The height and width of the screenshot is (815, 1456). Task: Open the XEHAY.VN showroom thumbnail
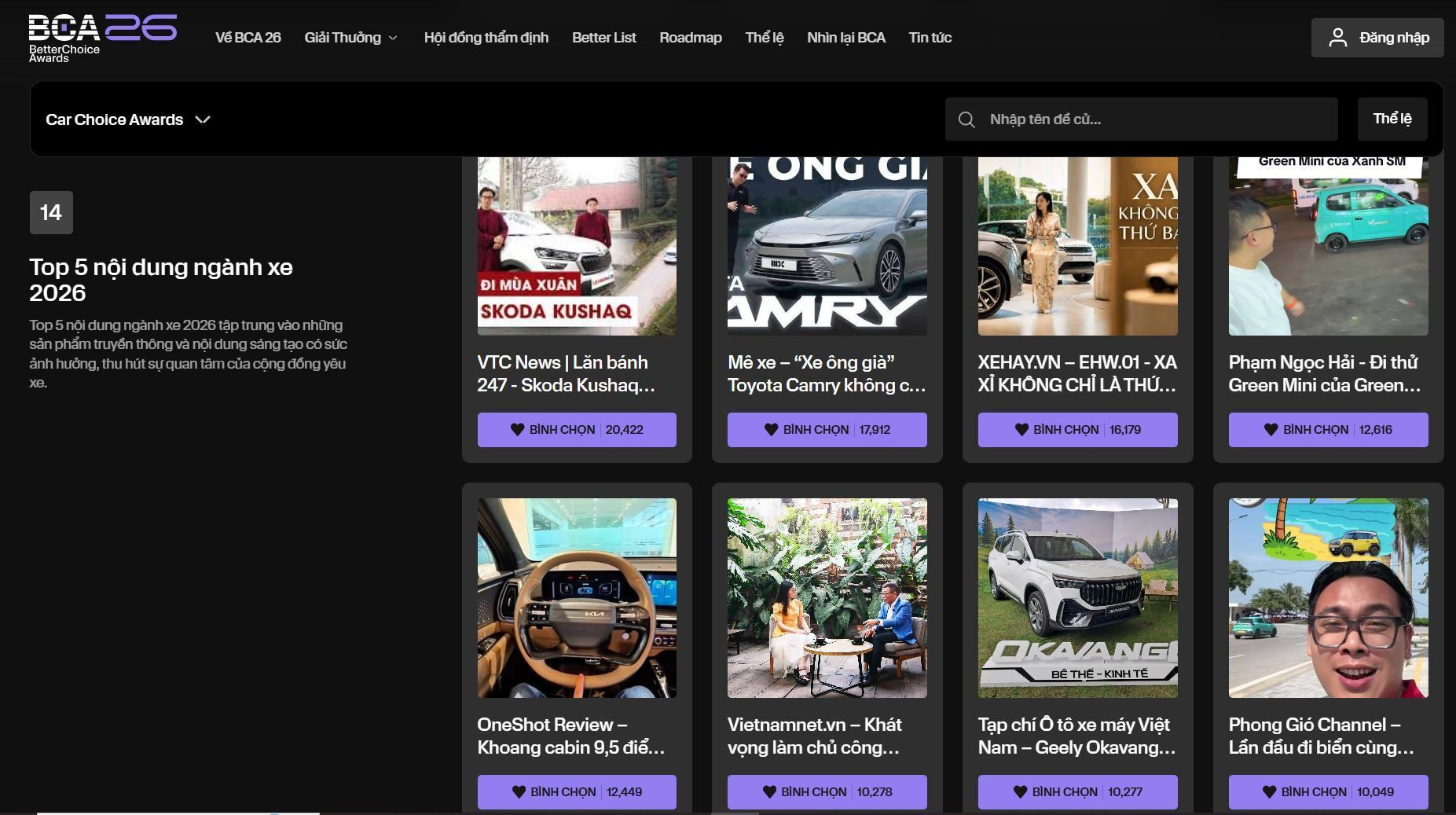pos(1078,246)
